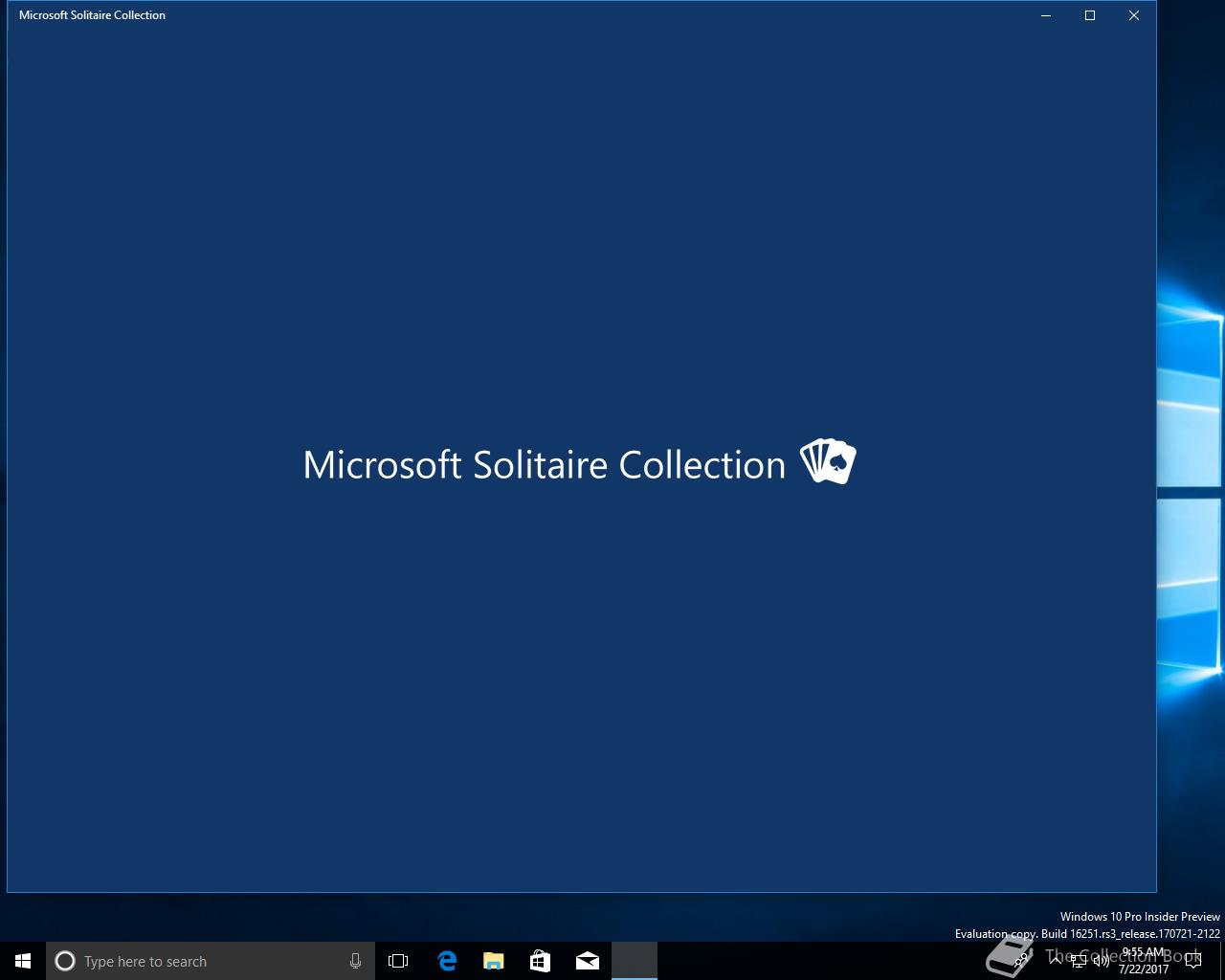Open the Mail app from the taskbar

[x=588, y=961]
